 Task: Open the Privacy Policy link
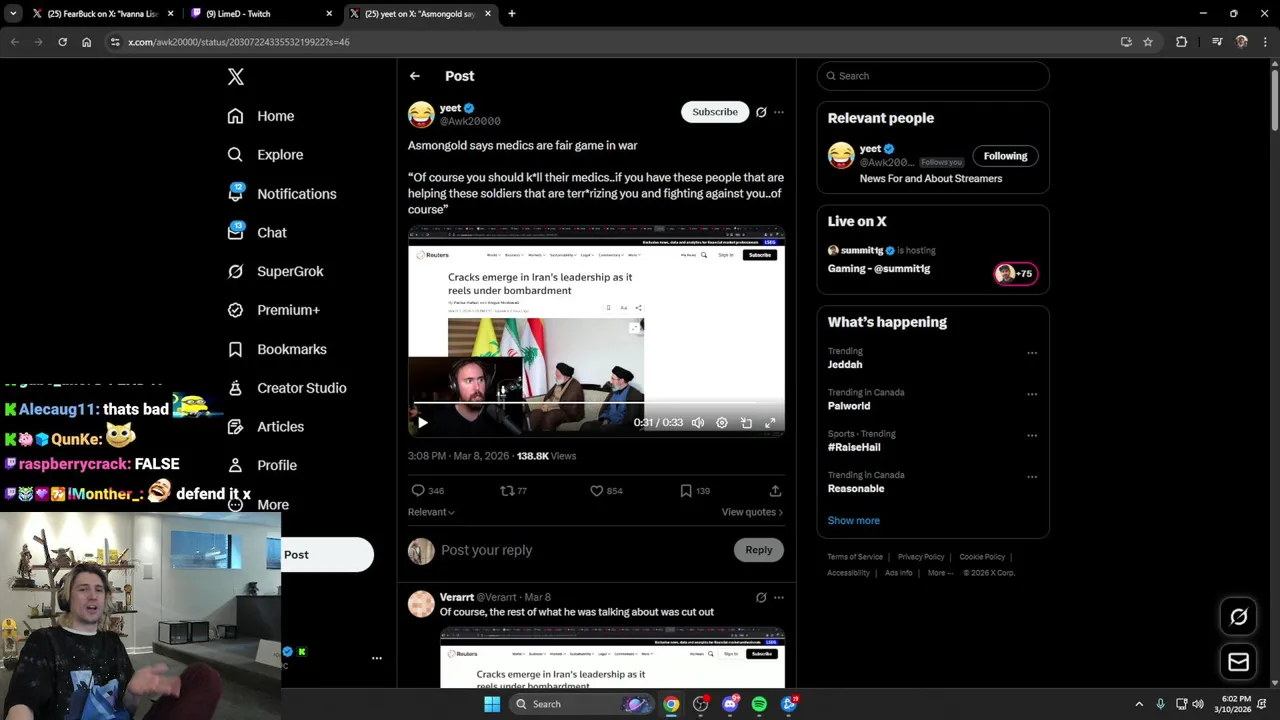(921, 557)
